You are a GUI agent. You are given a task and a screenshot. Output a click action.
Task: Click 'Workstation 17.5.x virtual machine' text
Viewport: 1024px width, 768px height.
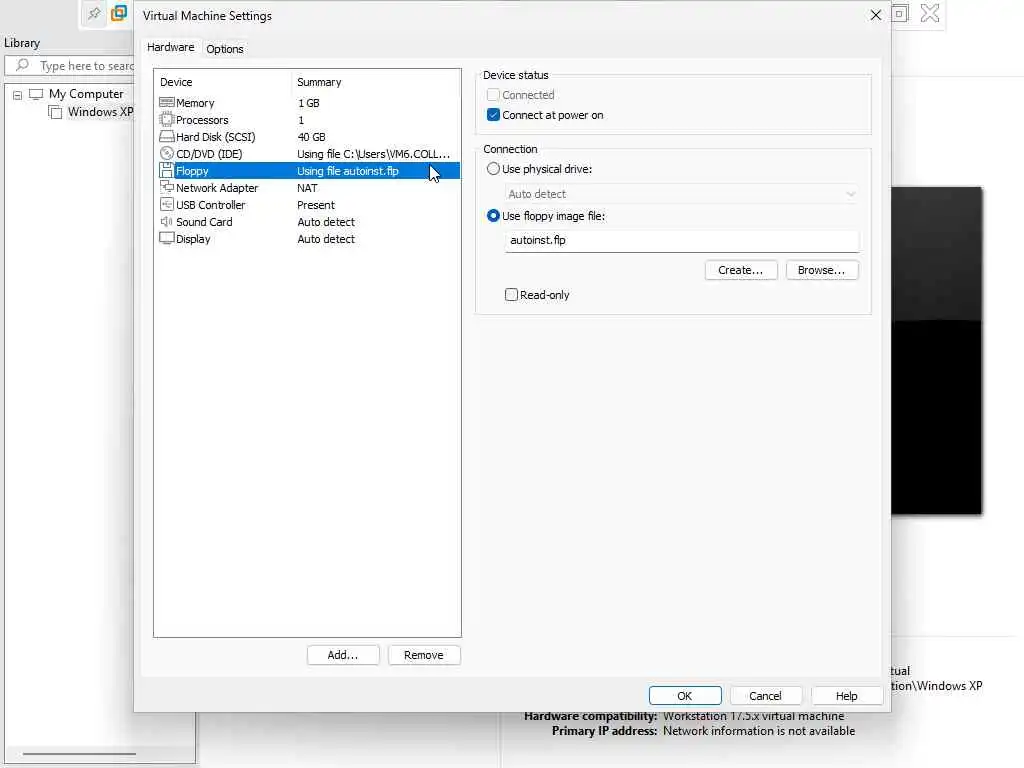(754, 716)
